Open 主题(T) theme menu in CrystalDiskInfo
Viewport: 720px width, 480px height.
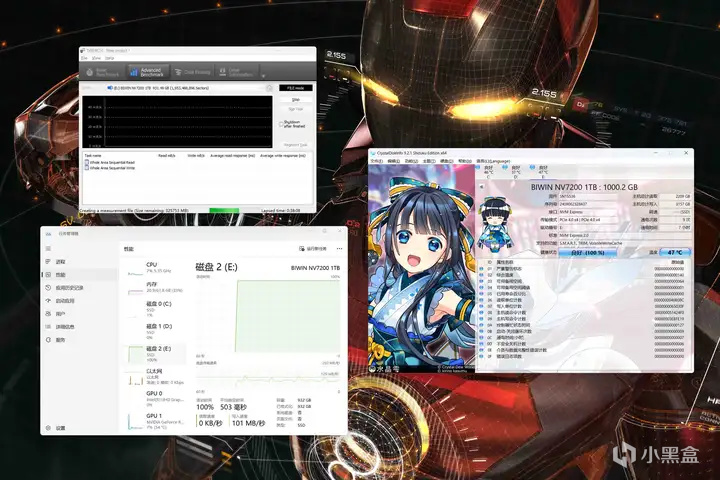[429, 161]
